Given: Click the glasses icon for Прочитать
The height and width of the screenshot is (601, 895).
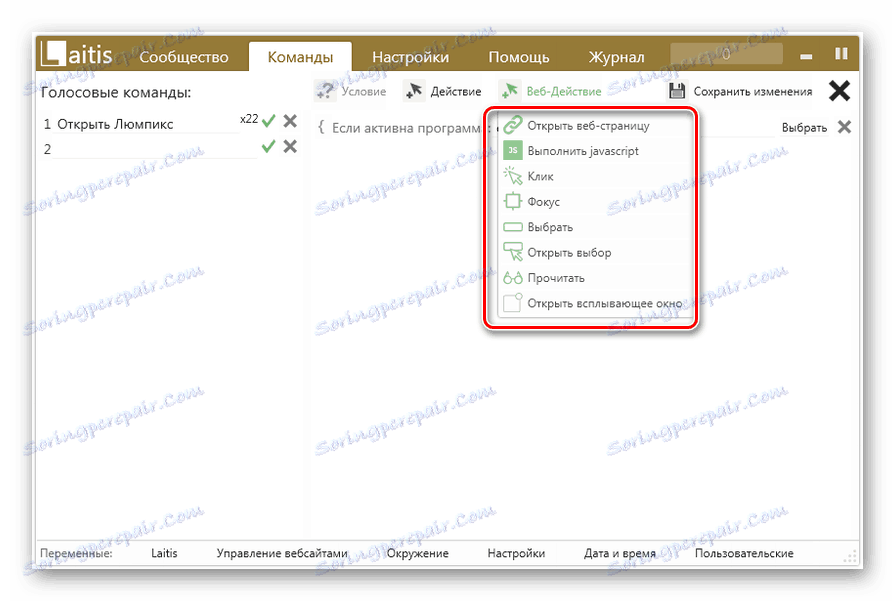Looking at the screenshot, I should 513,278.
